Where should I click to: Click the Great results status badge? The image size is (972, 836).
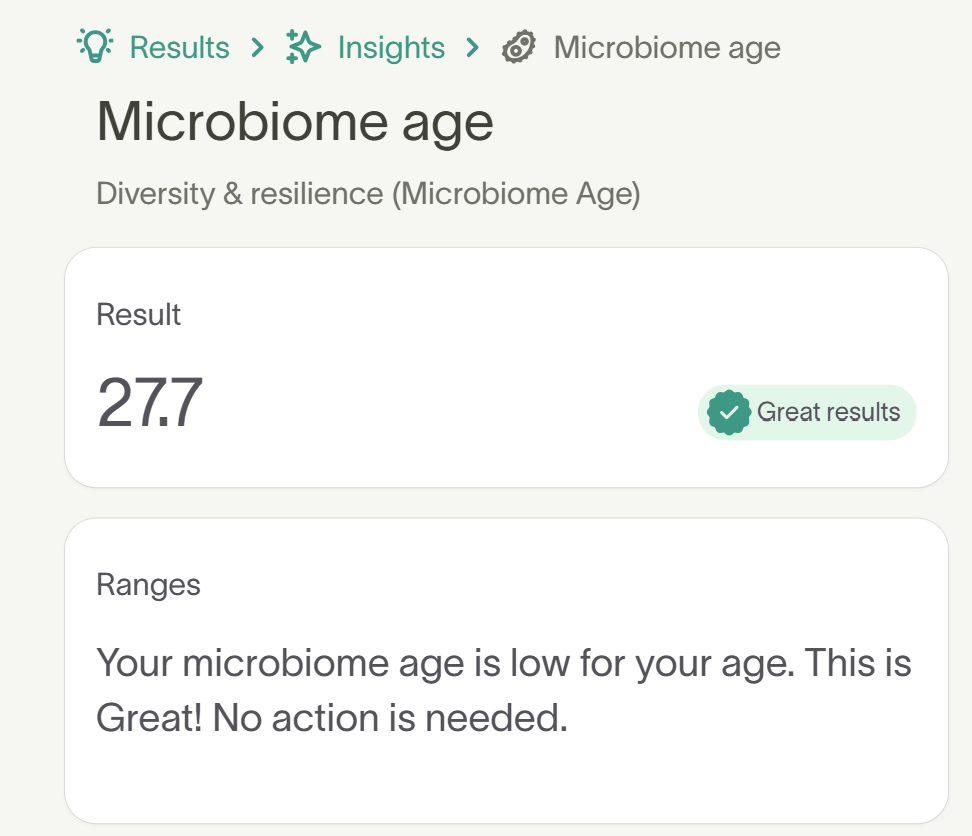pyautogui.click(x=806, y=411)
